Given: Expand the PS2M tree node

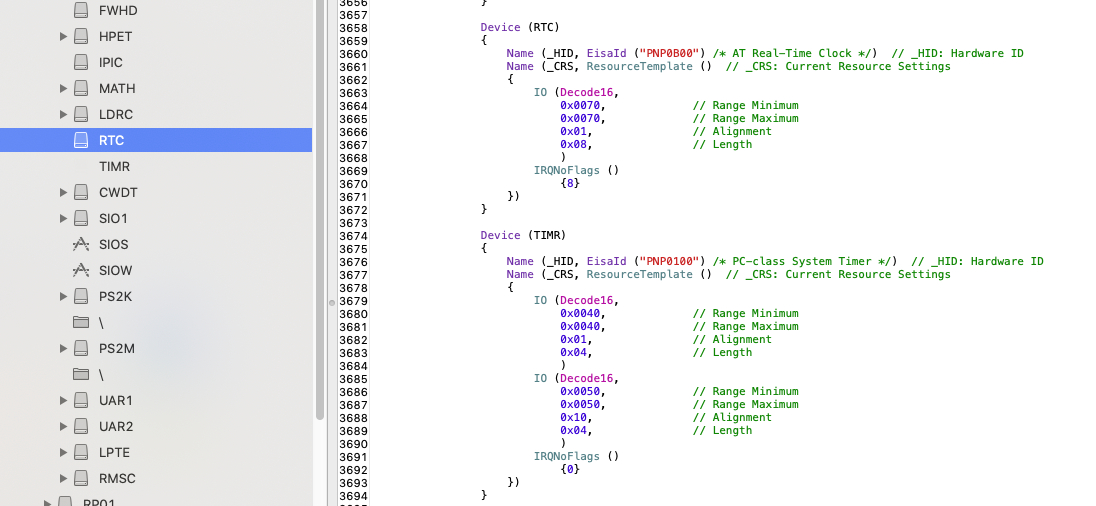Looking at the screenshot, I should [64, 348].
